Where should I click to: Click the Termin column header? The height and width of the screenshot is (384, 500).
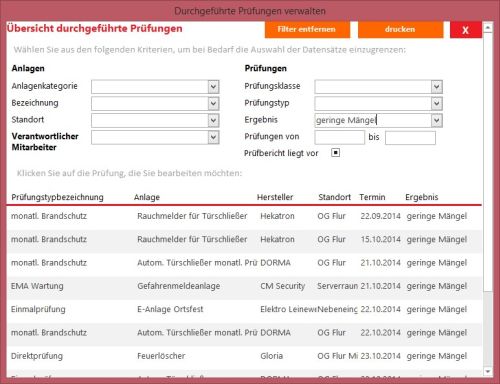coord(372,197)
